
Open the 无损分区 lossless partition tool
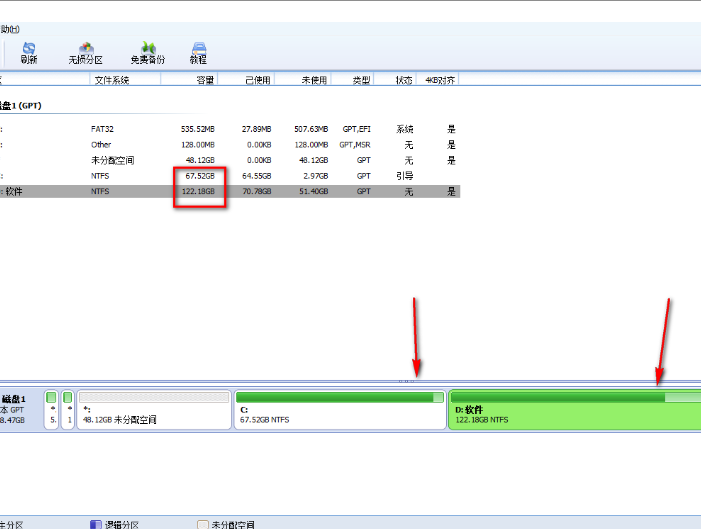pos(85,53)
